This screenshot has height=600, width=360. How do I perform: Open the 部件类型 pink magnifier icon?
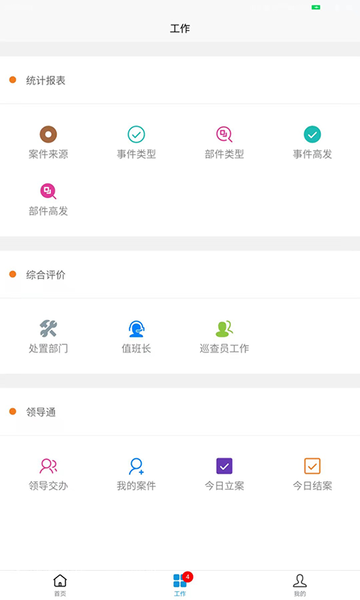pos(224,134)
